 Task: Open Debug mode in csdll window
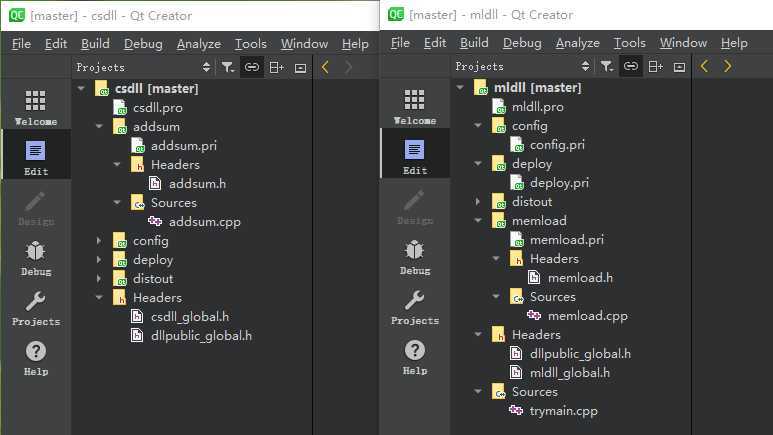click(35, 258)
